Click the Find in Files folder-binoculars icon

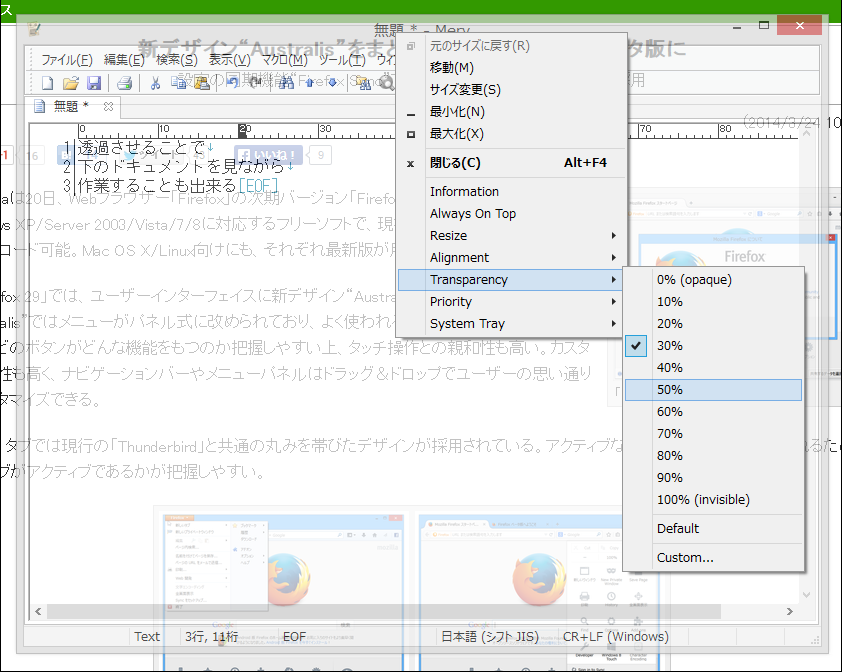(364, 83)
